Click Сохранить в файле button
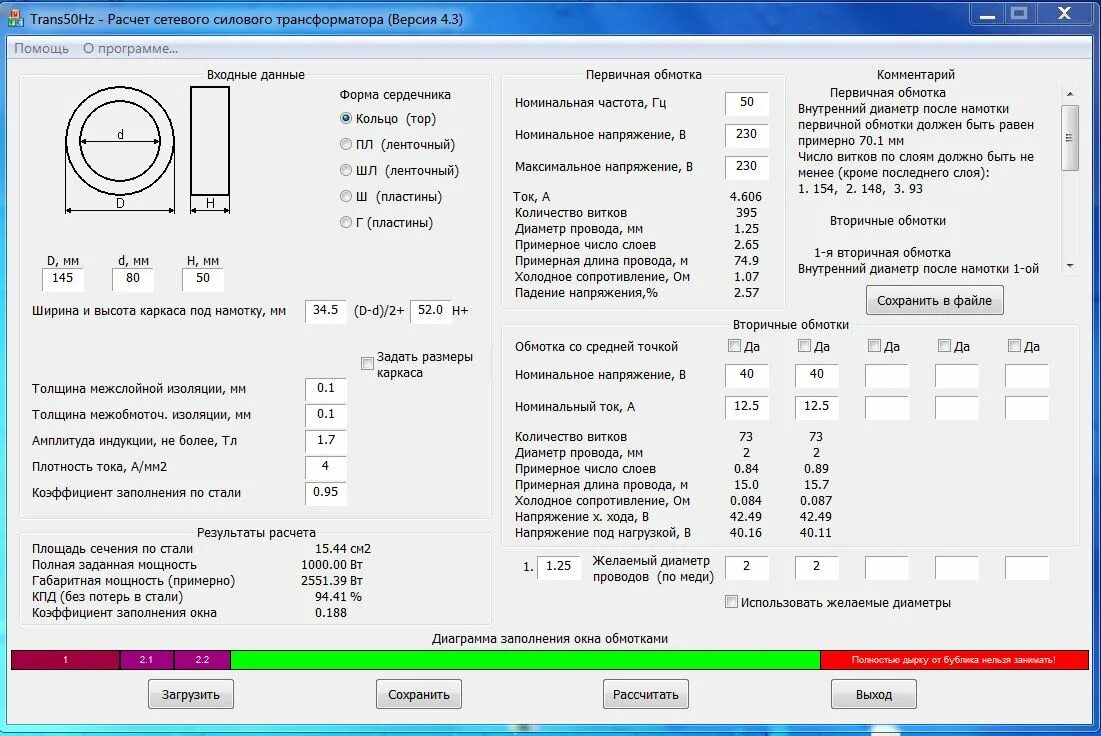Image resolution: width=1101 pixels, height=736 pixels. (934, 301)
